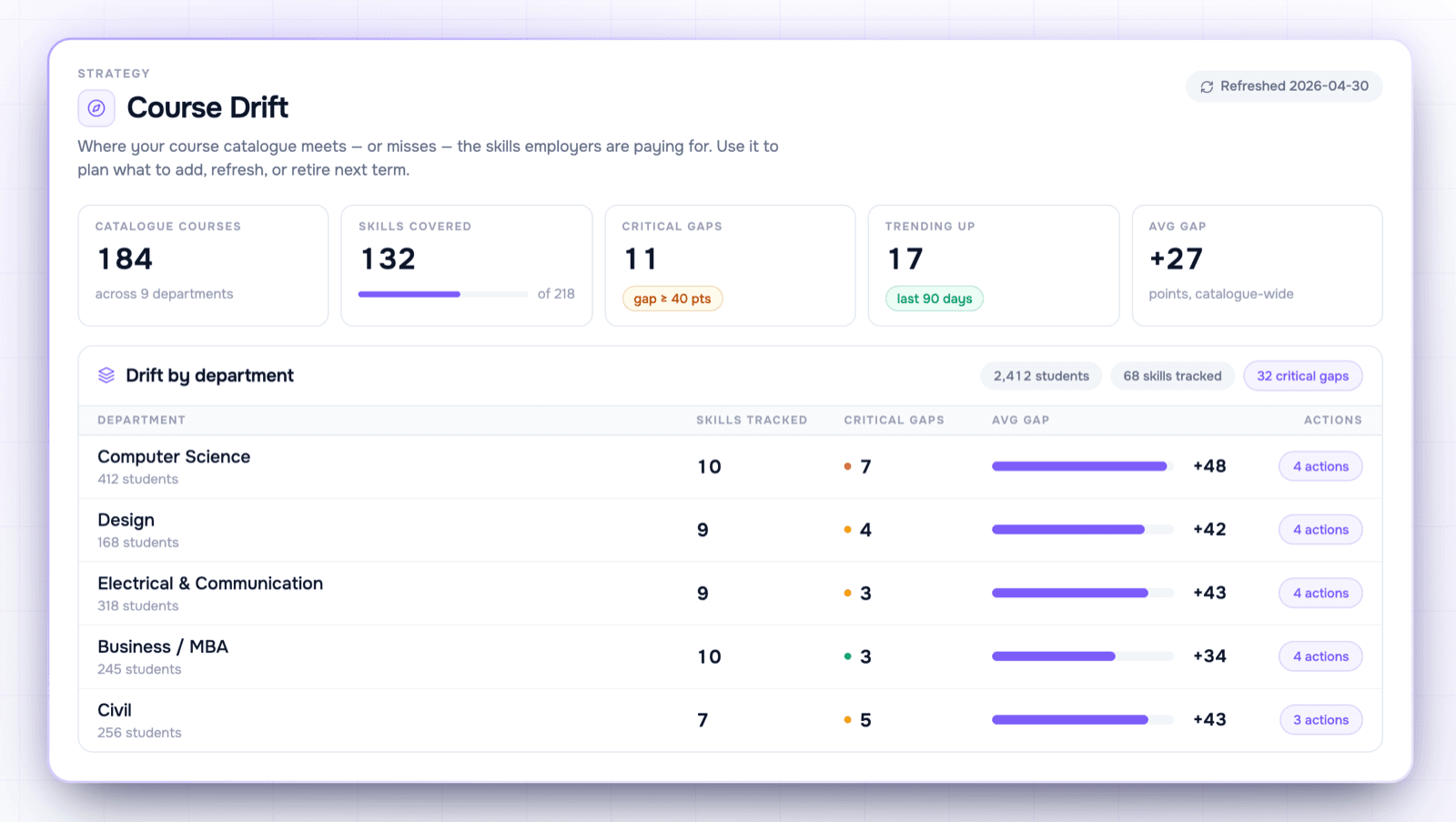The width and height of the screenshot is (1456, 822).
Task: Click the points, catalogue-wide caption
Action: click(1221, 294)
